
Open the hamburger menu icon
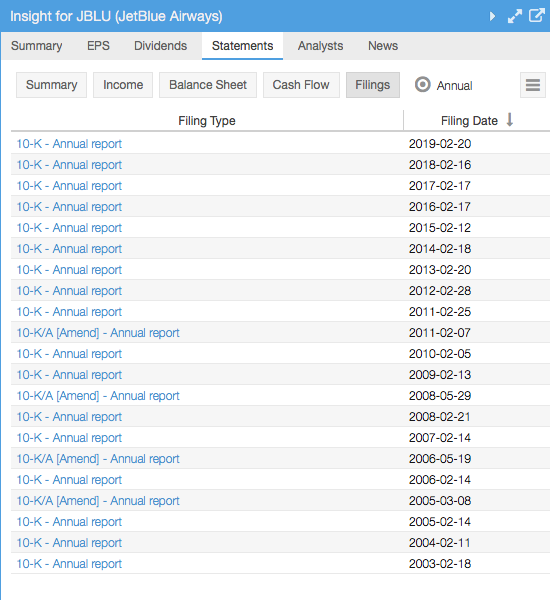(x=533, y=85)
